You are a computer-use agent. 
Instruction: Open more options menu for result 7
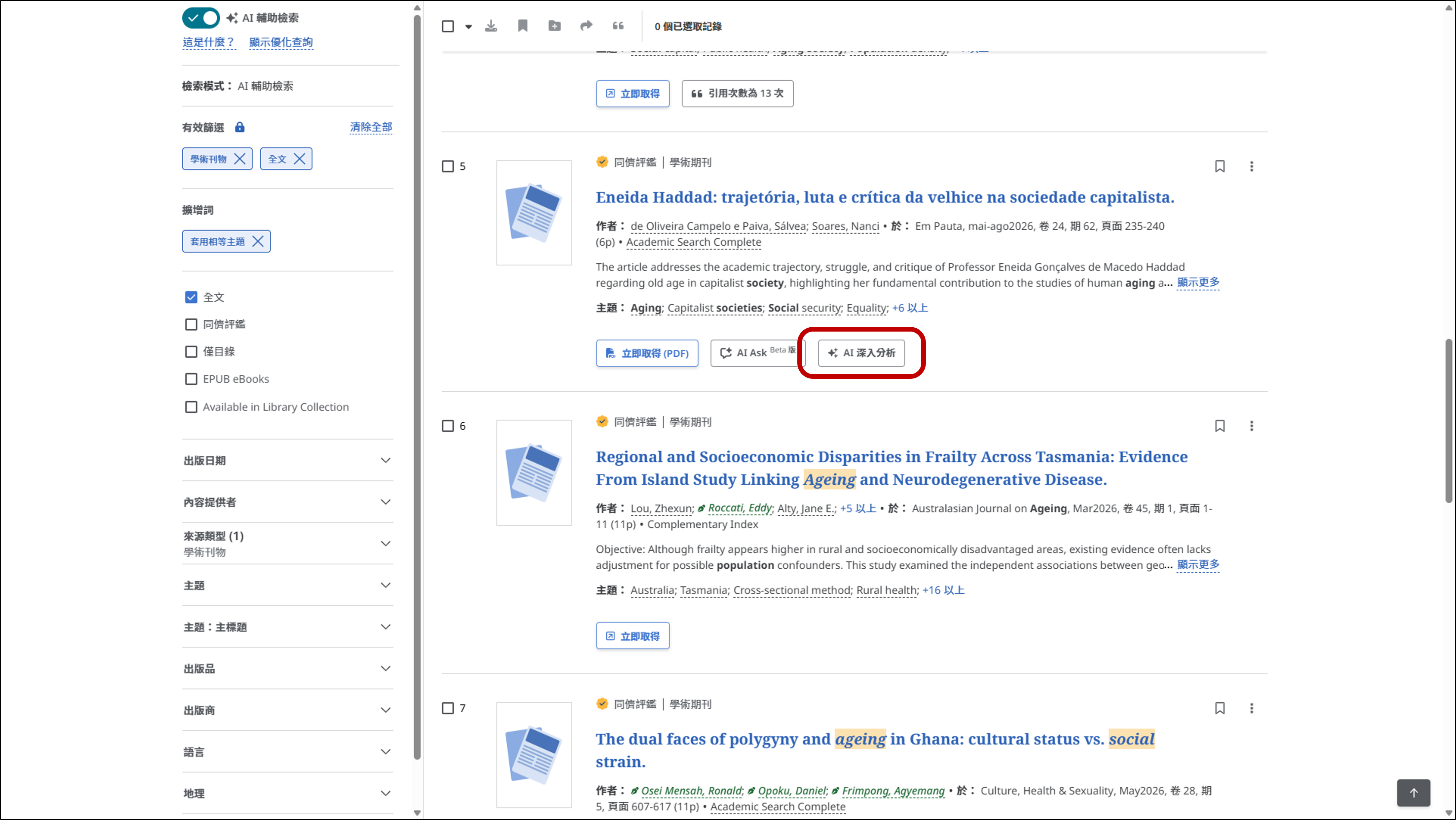1252,708
